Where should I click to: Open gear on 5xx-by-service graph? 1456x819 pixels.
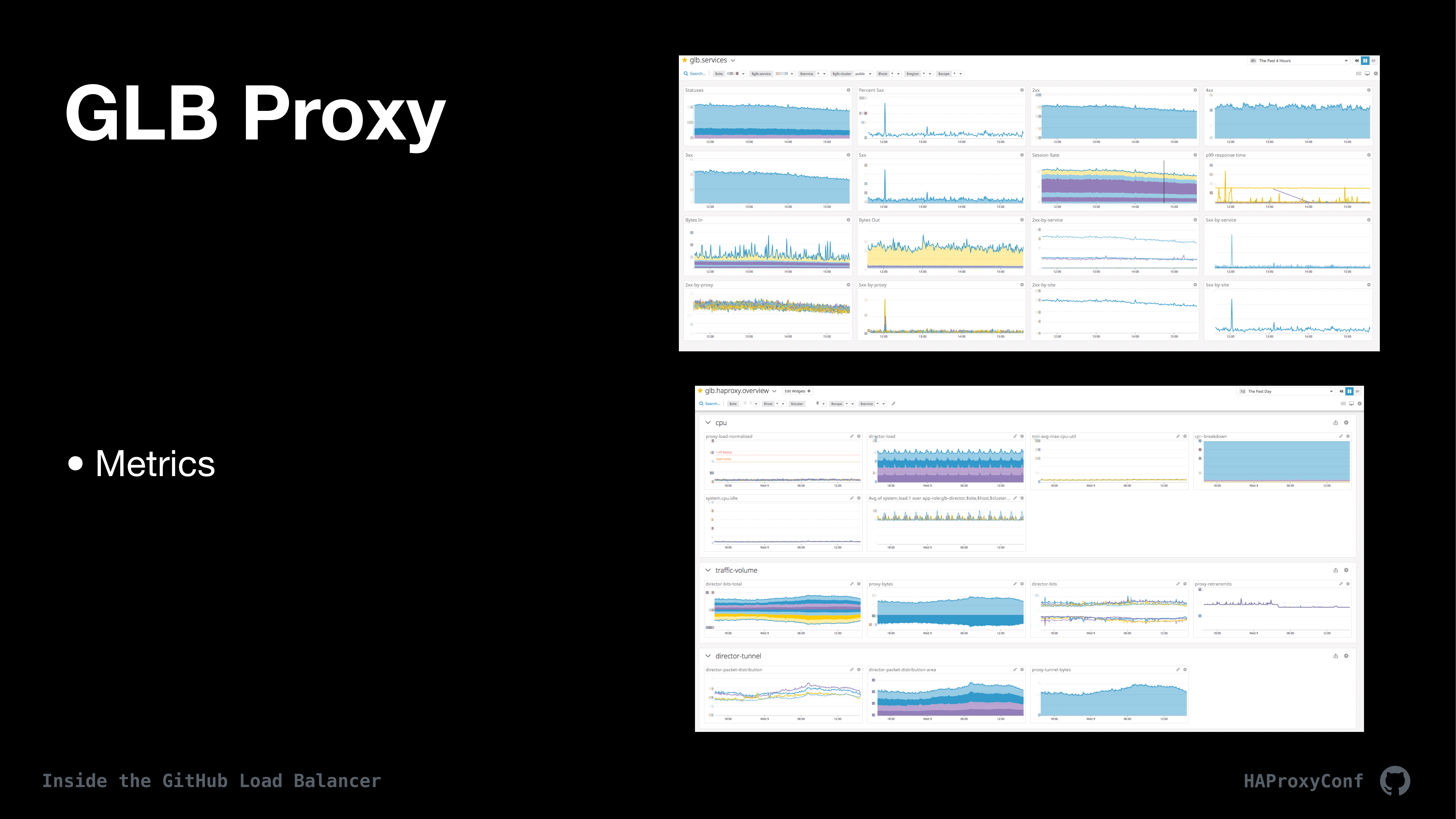(x=1369, y=220)
